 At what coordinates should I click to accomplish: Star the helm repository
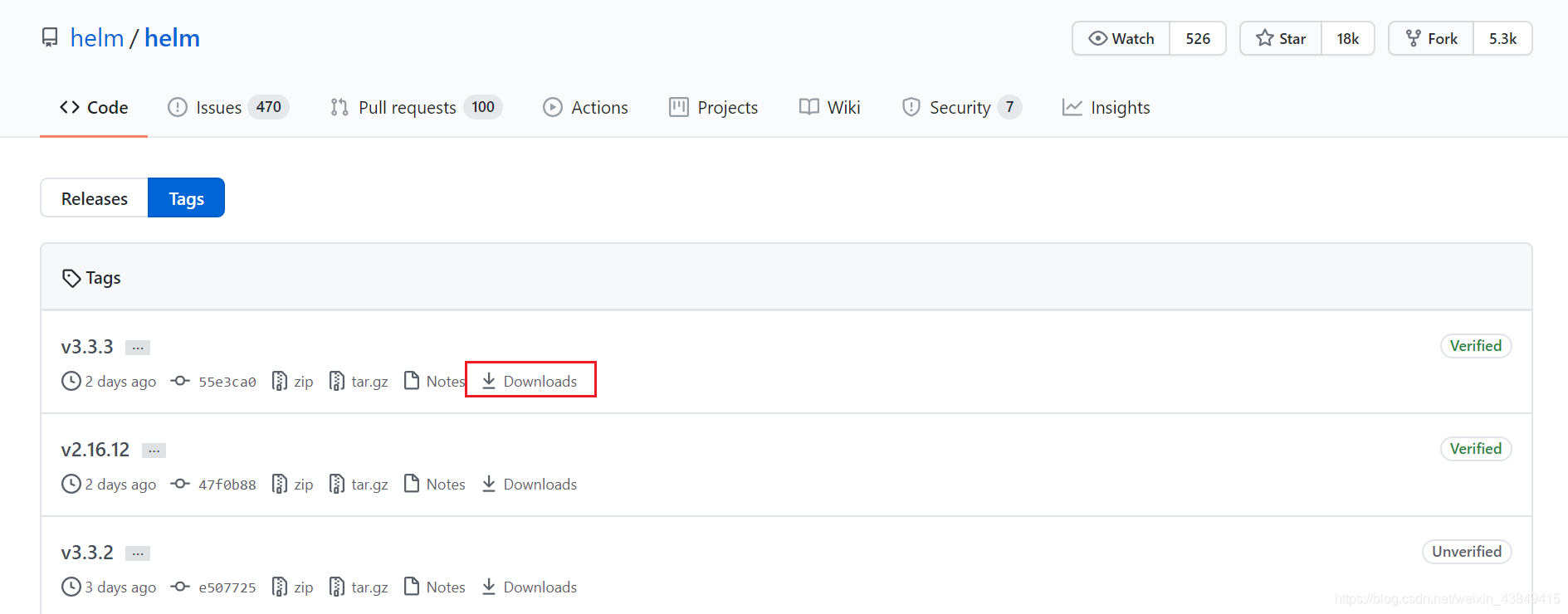[x=1281, y=38]
